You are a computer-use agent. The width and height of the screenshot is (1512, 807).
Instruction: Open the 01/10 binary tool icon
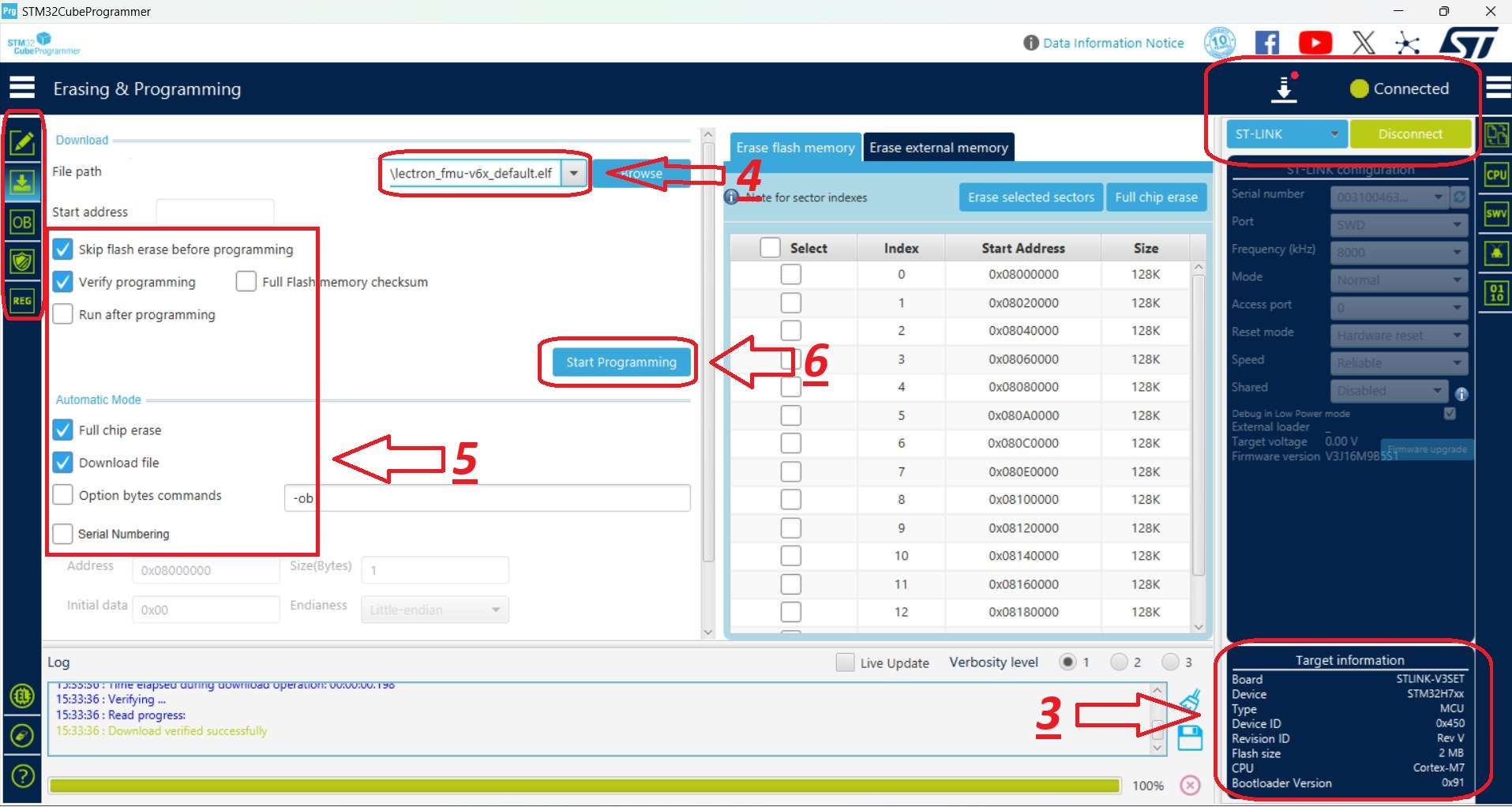tap(1496, 293)
